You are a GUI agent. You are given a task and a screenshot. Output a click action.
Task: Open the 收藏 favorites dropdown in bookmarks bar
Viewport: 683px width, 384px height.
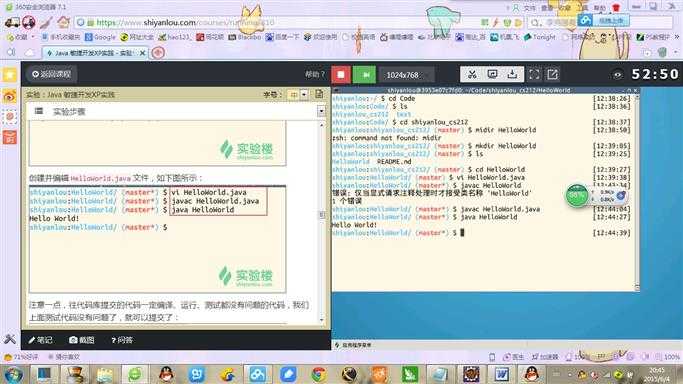[20, 37]
